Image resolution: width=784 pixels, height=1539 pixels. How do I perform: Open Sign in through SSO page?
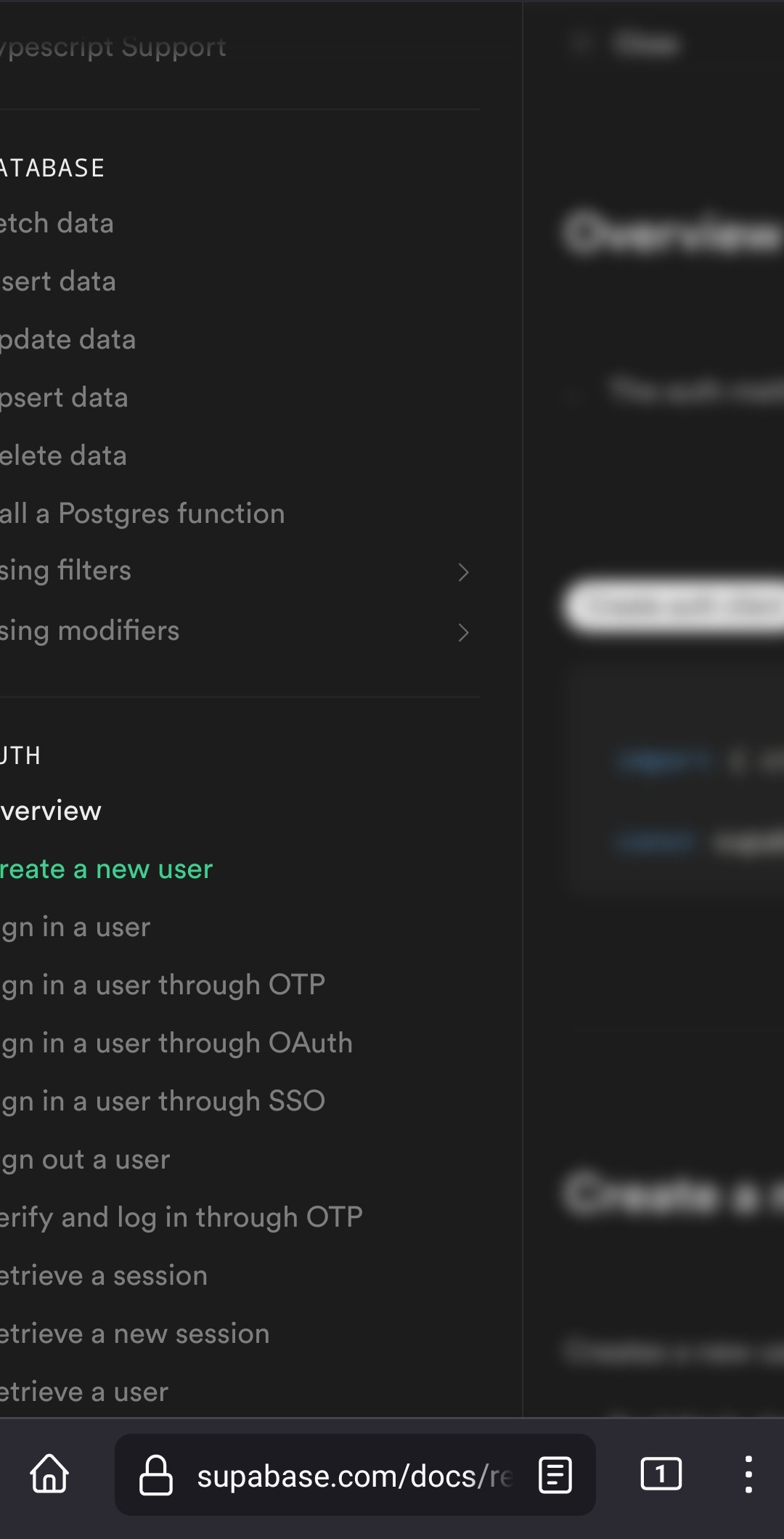click(x=163, y=1101)
